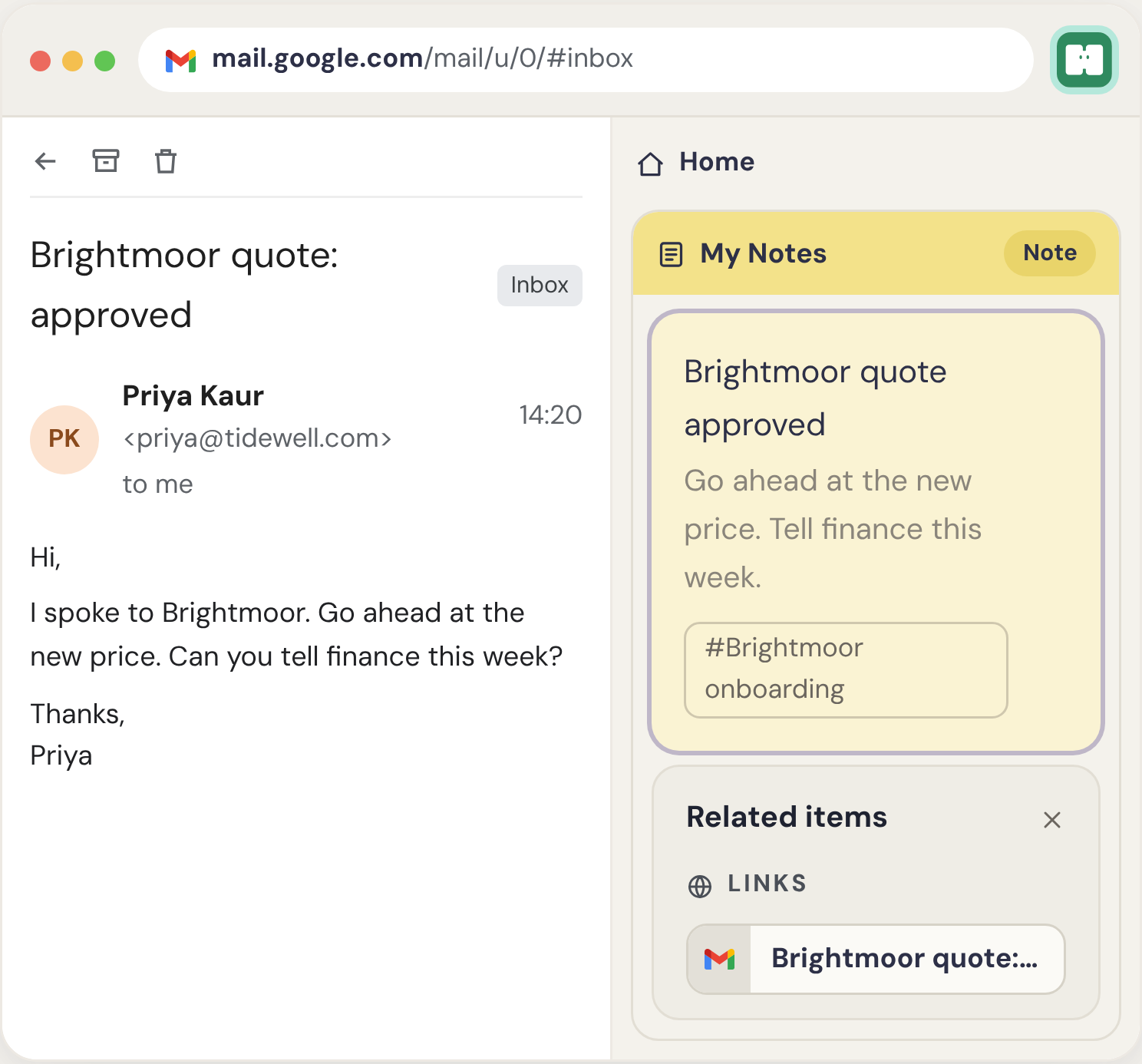Click the note body 'Go ahead at the new price'

point(833,529)
